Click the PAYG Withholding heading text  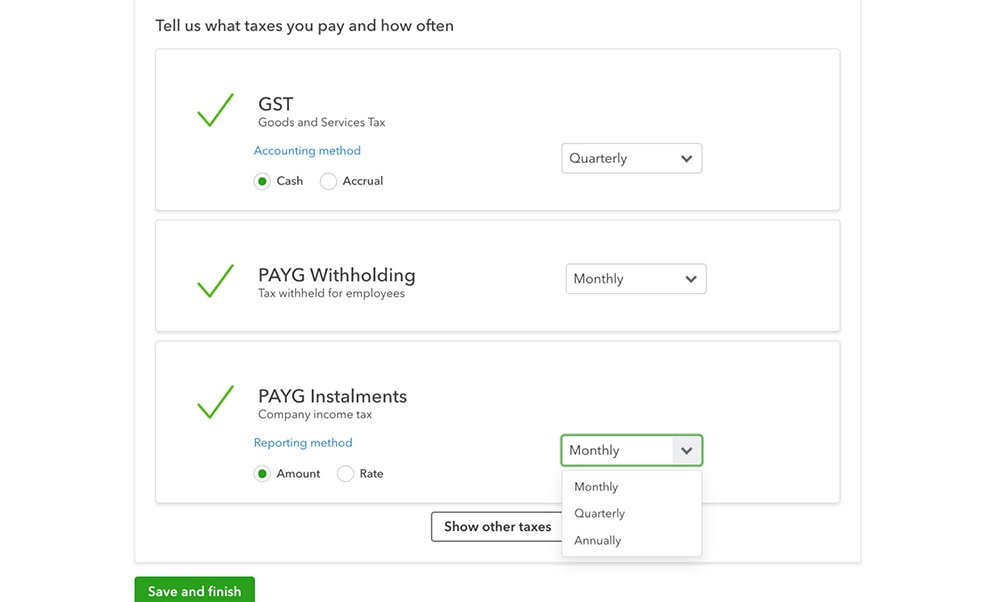tap(336, 275)
